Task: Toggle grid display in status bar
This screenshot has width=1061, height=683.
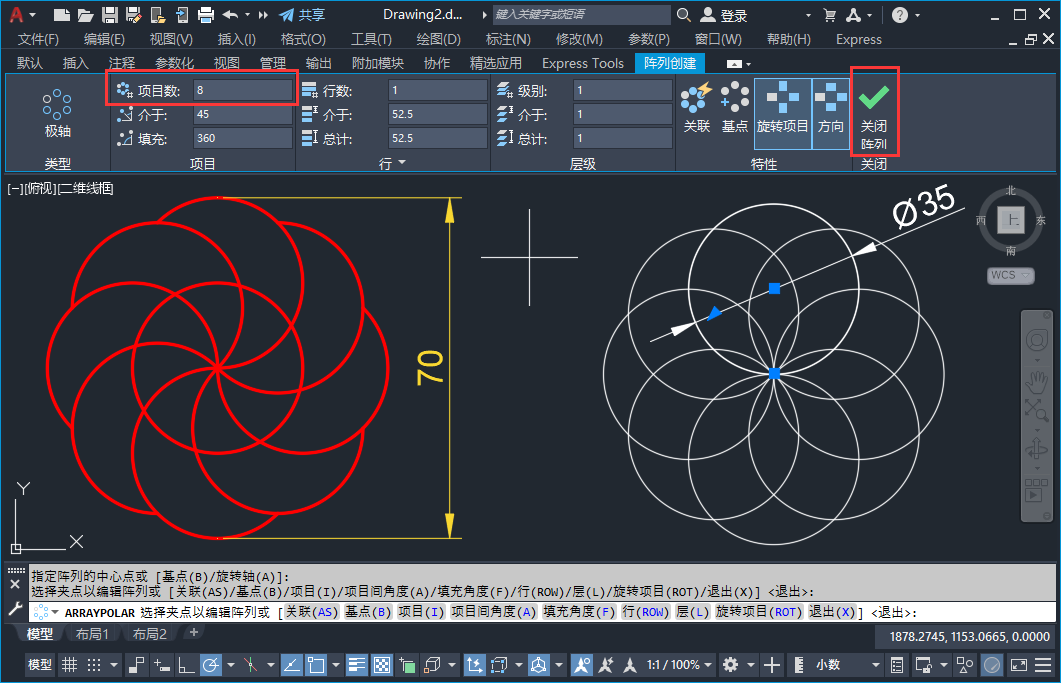Action: [70, 665]
